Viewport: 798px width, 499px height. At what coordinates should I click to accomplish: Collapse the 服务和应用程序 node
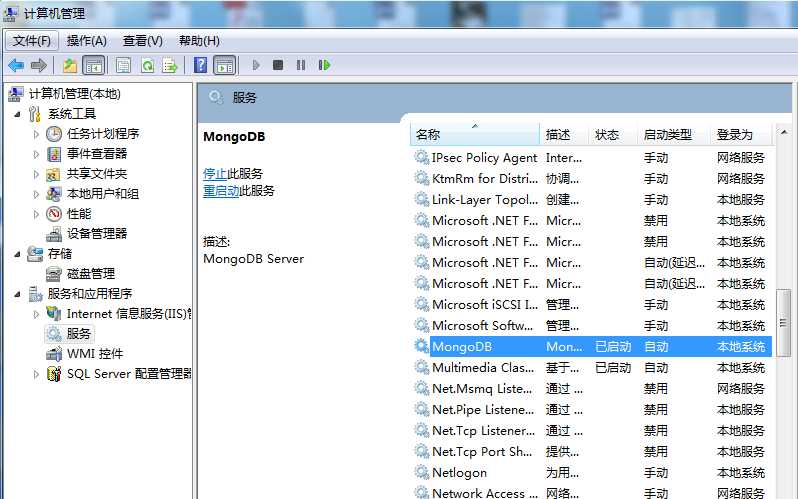click(x=17, y=294)
